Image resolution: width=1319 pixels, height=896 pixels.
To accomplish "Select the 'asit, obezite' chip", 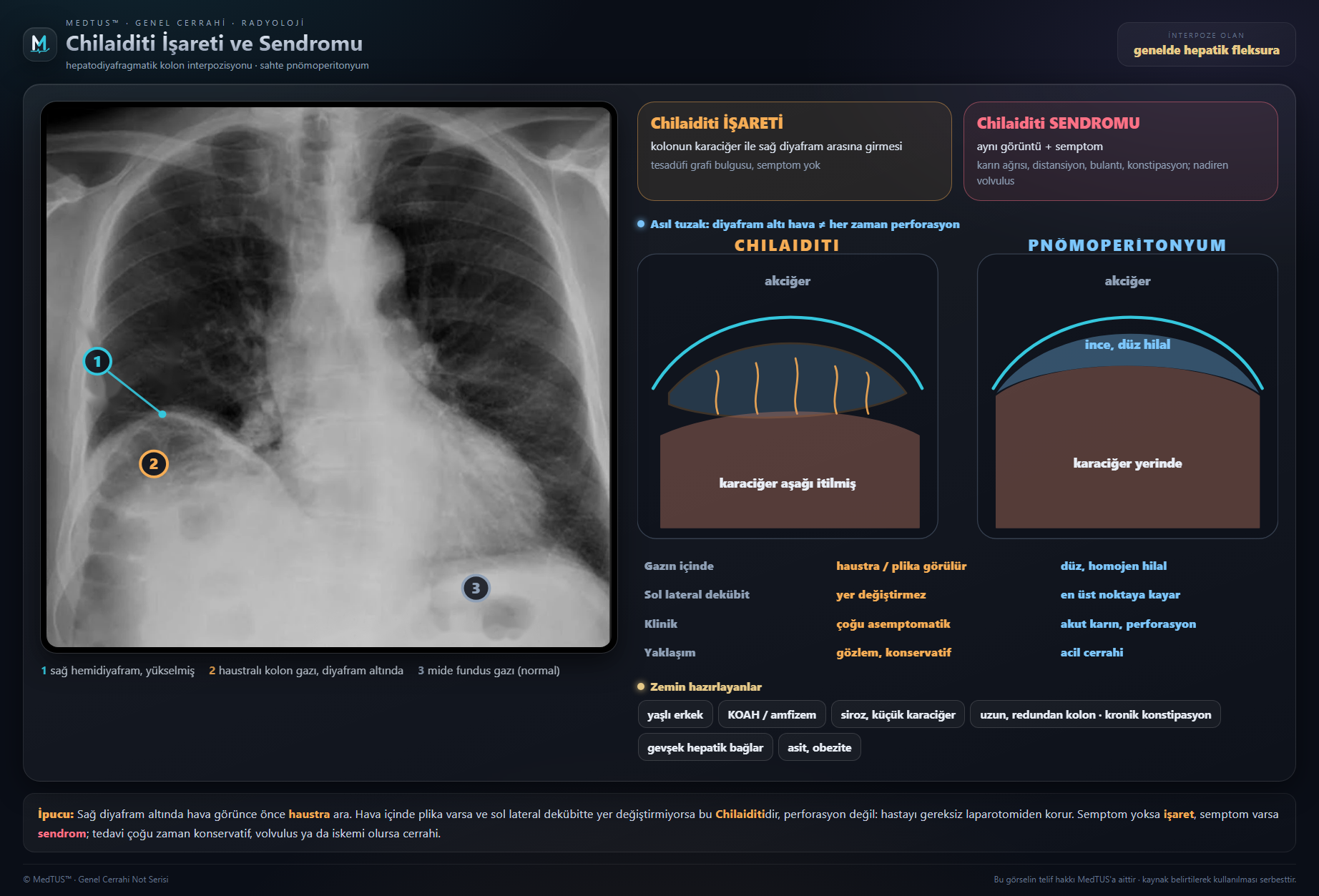I will click(x=819, y=747).
